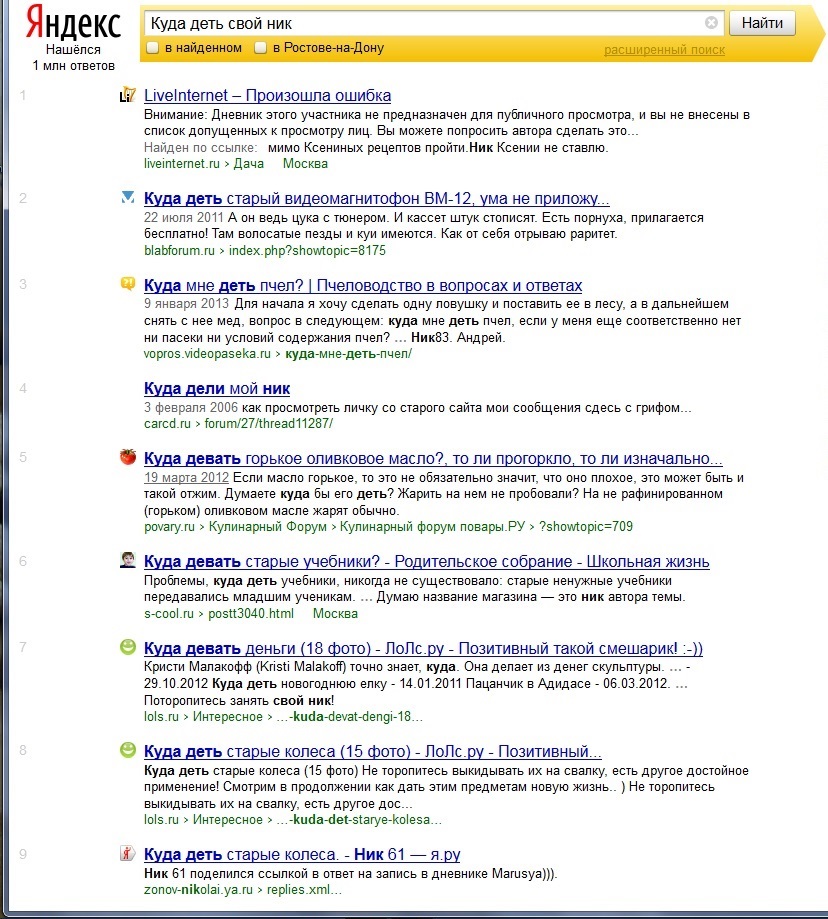Enable the 'в найденном' checkbox
This screenshot has height=919, width=828.
[152, 48]
